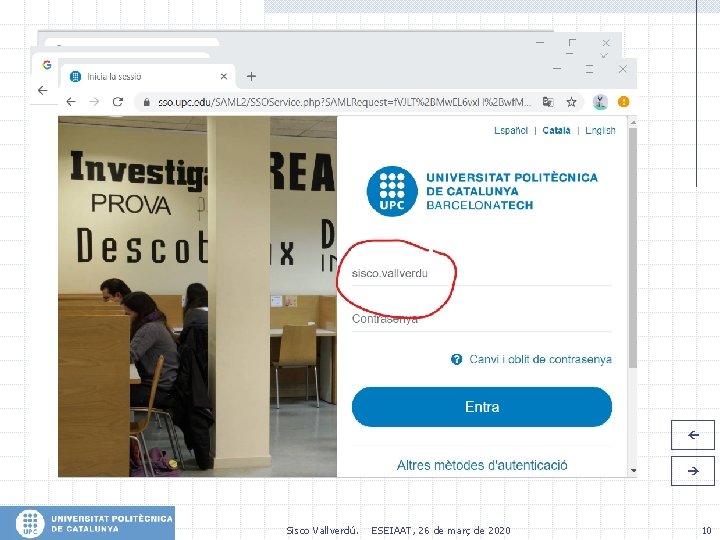Go to previous slide with left arrow

point(693,435)
